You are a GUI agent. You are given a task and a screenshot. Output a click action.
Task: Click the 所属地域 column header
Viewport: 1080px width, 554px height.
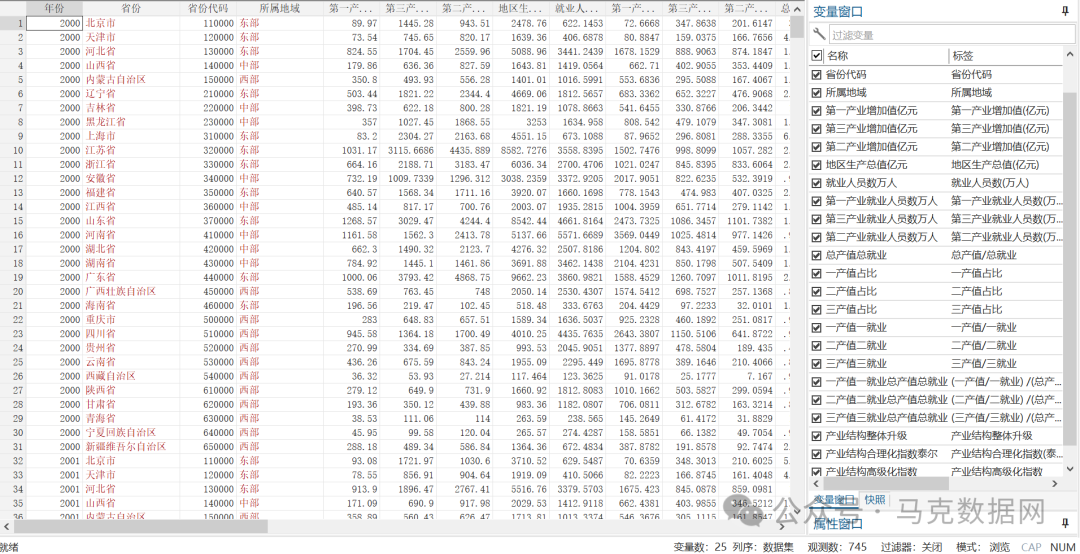tap(280, 8)
